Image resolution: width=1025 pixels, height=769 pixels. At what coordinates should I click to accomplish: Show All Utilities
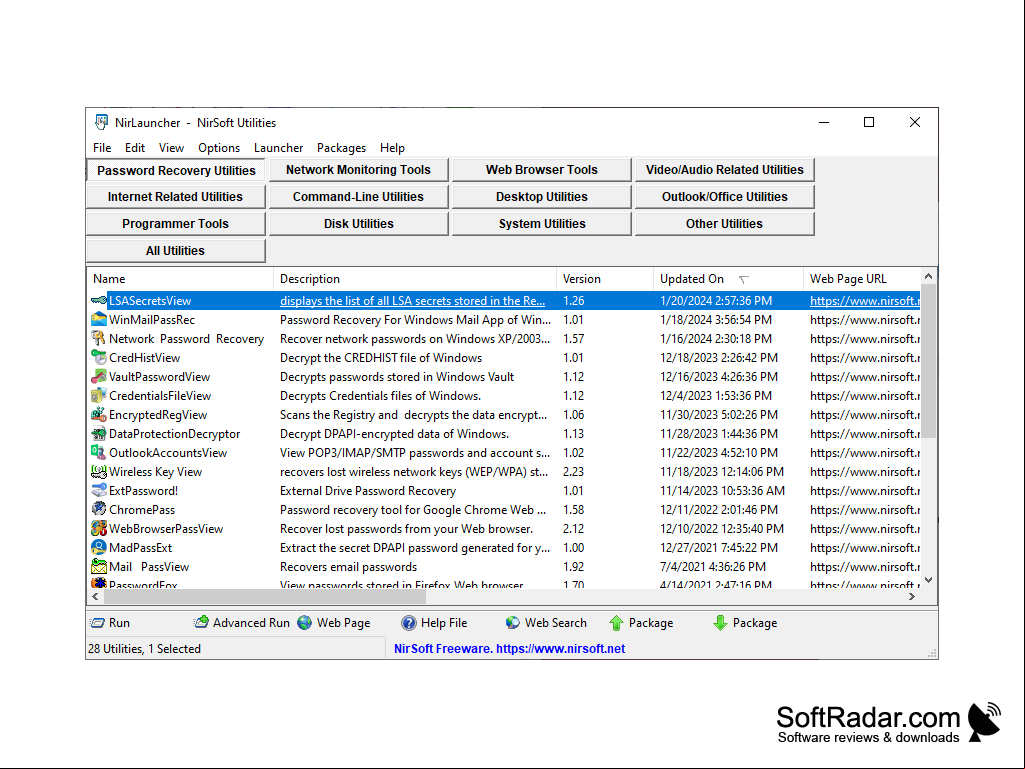(x=175, y=250)
